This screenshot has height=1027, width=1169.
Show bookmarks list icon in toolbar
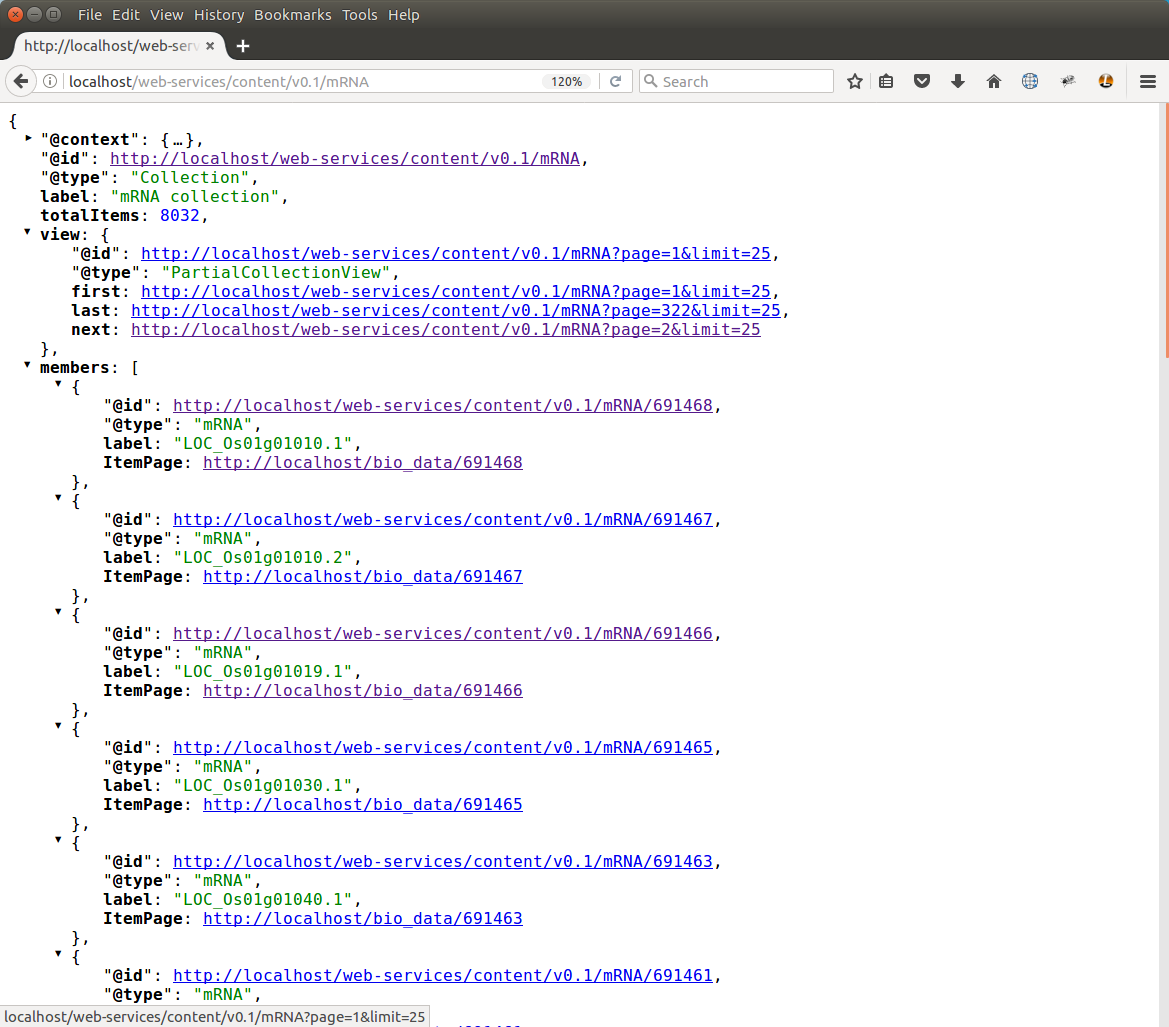pyautogui.click(x=886, y=81)
